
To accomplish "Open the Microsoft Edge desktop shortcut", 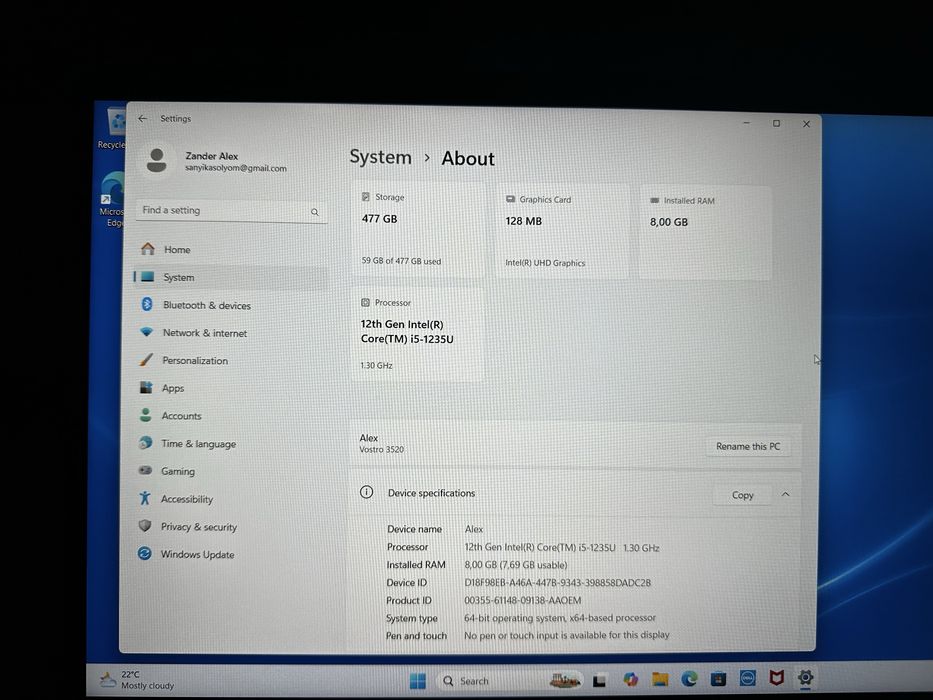I will point(113,199).
